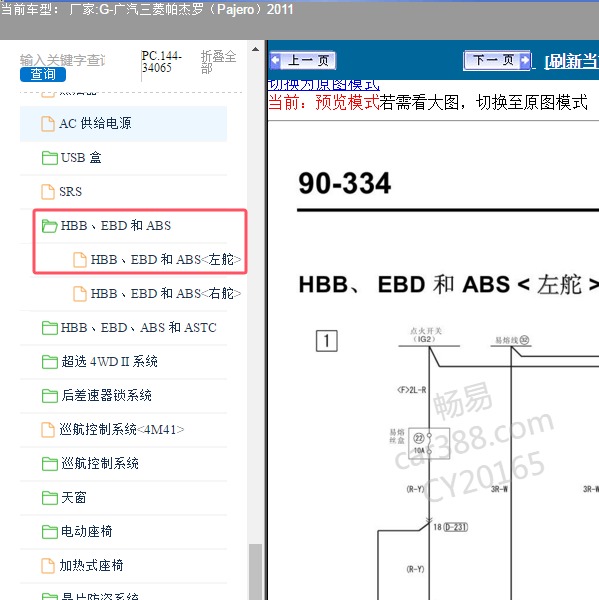Click the right arrow icon on 下一页
The width and height of the screenshot is (599, 600).
coord(525,60)
